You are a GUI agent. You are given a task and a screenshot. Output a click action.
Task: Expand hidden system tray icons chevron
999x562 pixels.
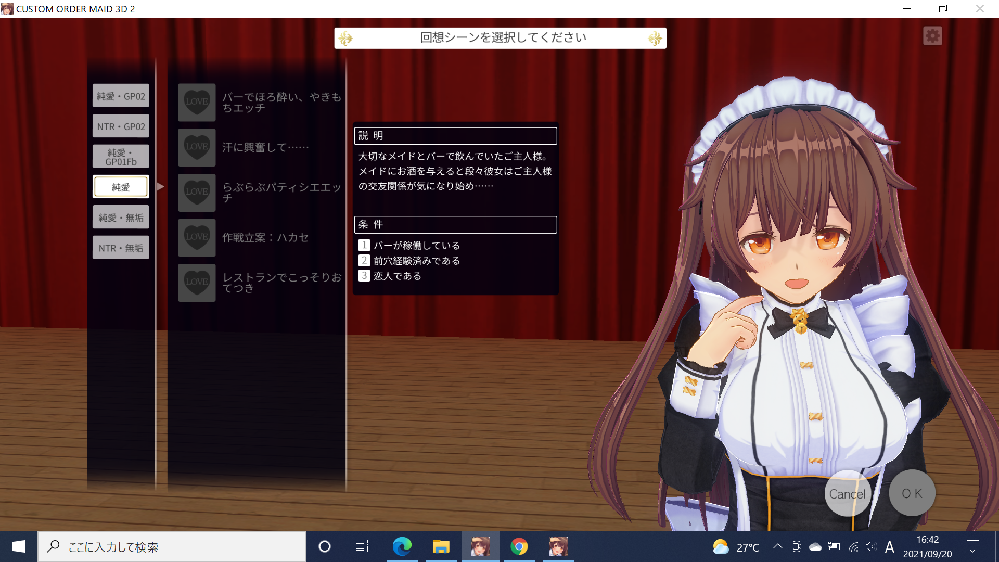778,547
